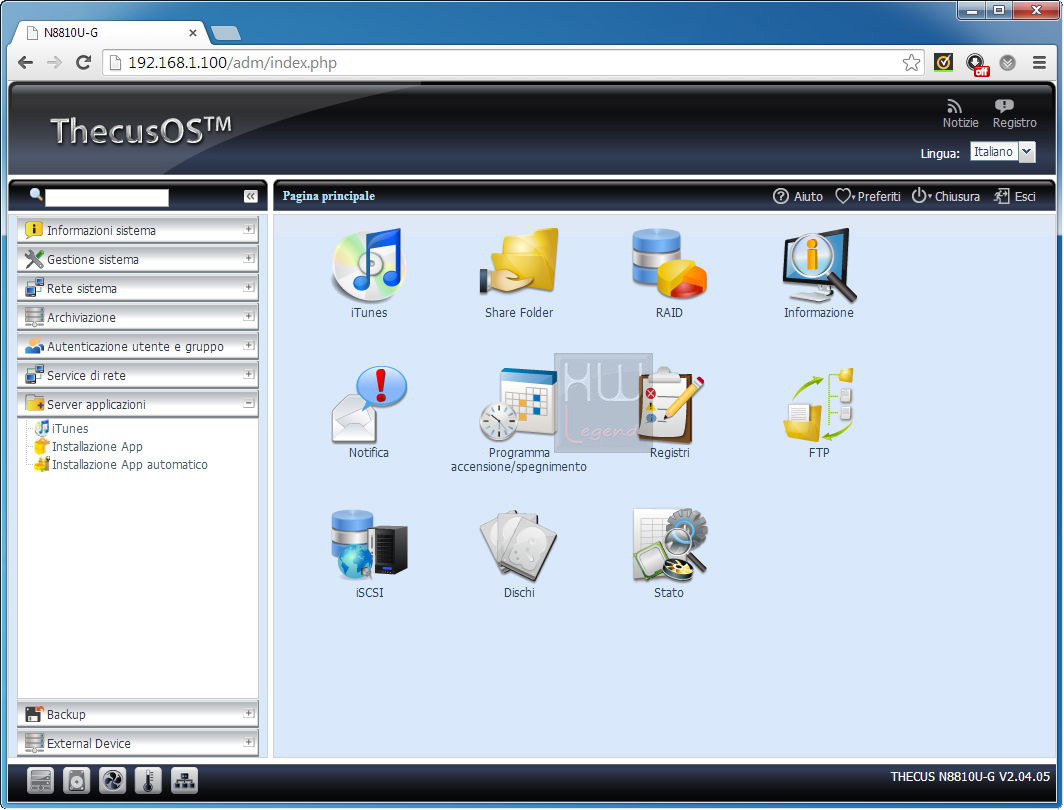Click the RAID status icon in bottom bar
Screen dimensions: 1064x810
[x=41, y=781]
